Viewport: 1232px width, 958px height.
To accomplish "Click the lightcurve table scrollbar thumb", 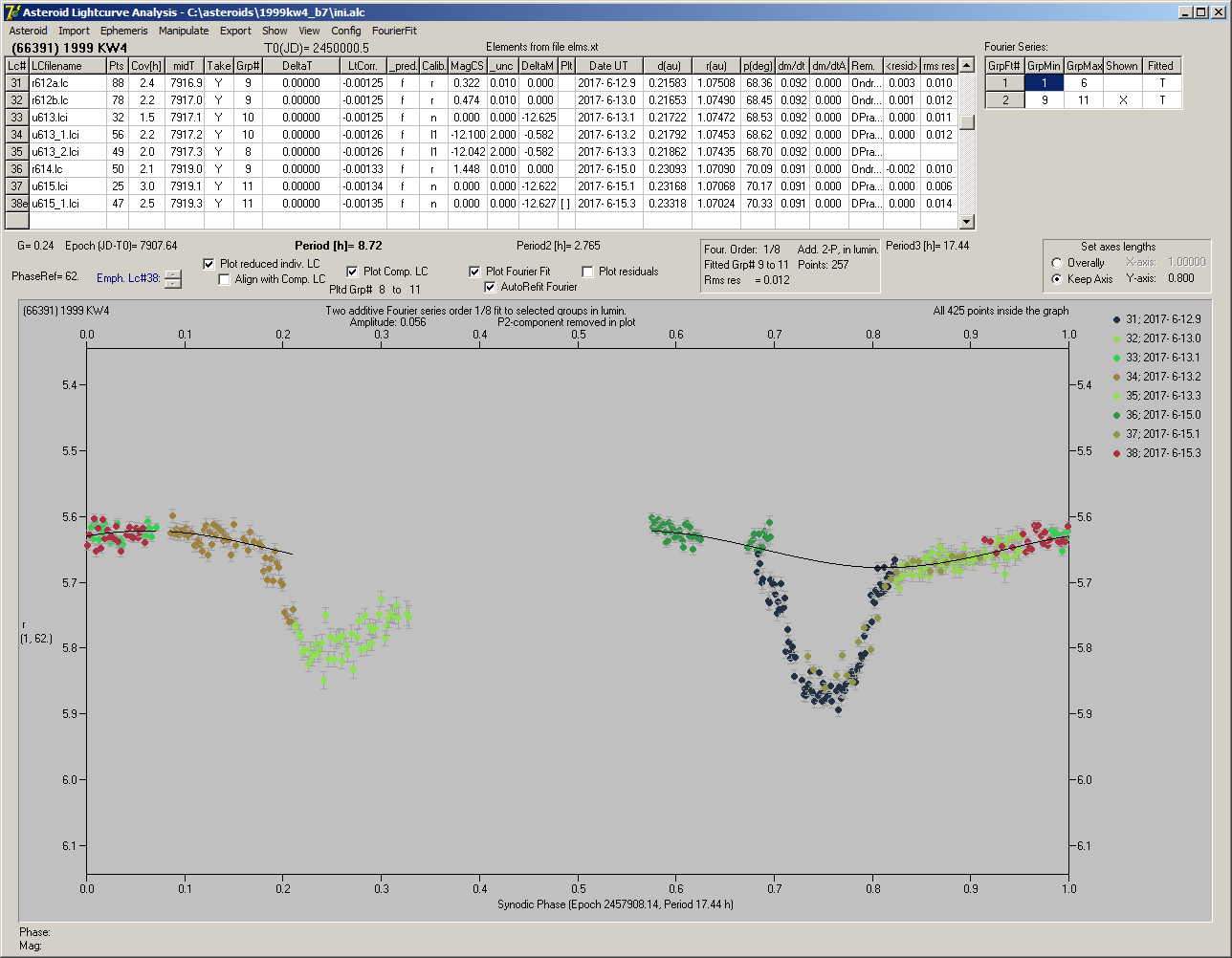I will pyautogui.click(x=967, y=122).
